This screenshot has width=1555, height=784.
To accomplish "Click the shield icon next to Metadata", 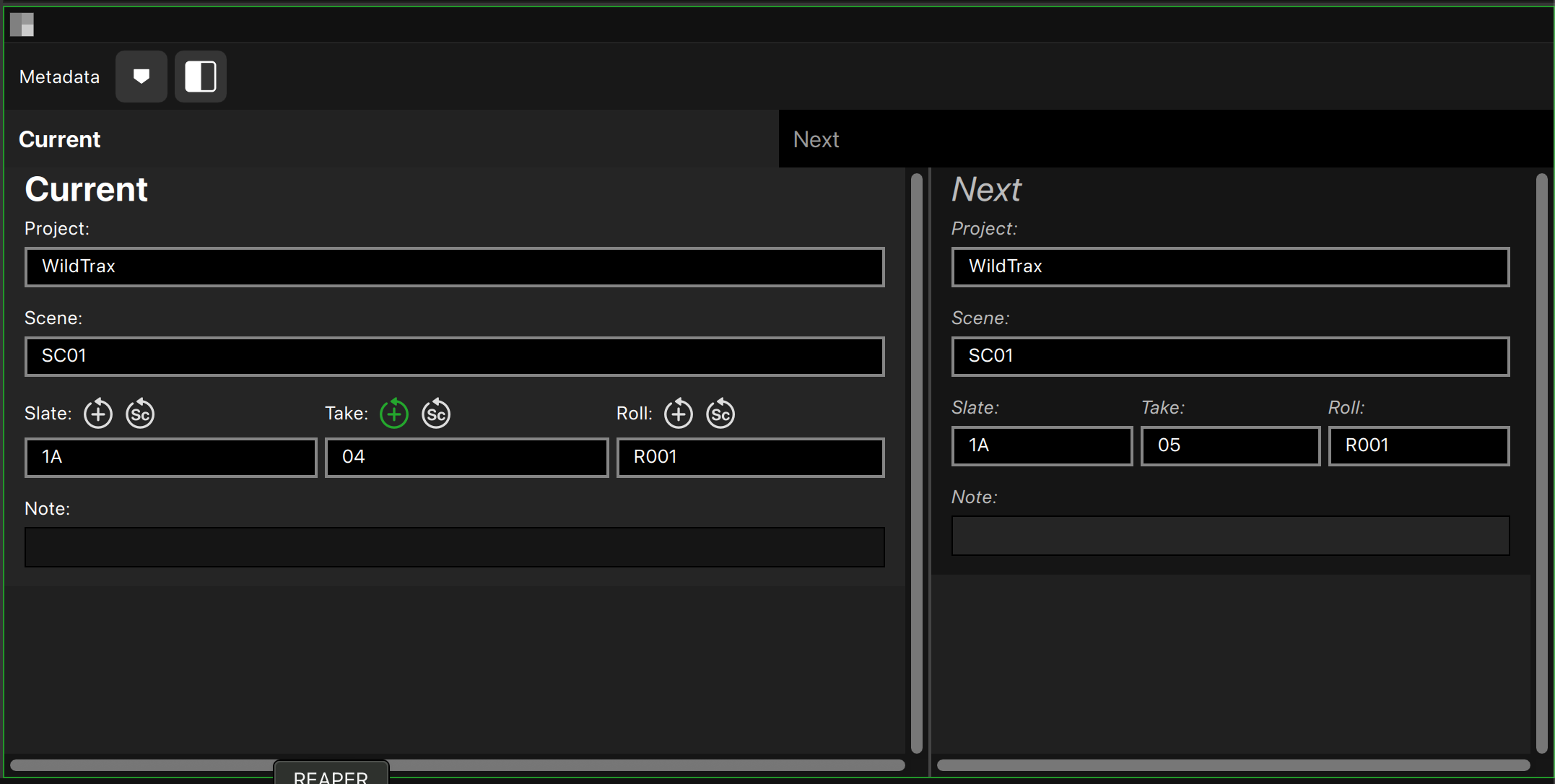I will tap(141, 76).
